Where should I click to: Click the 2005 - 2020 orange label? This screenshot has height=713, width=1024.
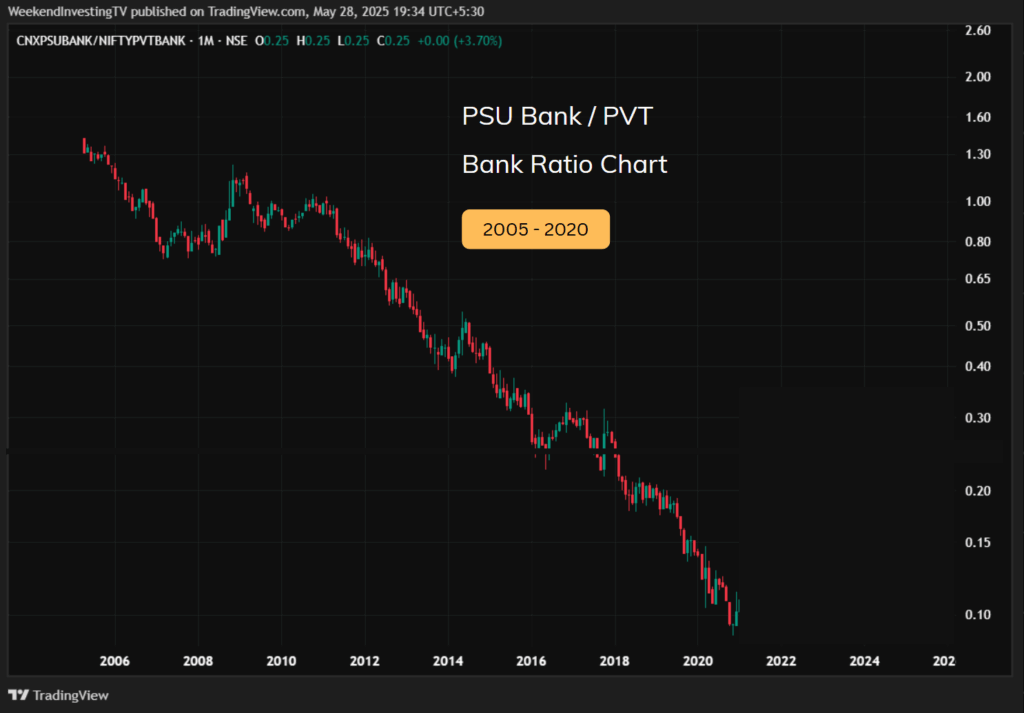pyautogui.click(x=536, y=229)
